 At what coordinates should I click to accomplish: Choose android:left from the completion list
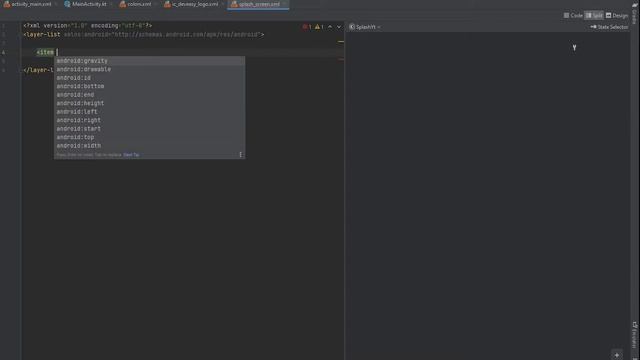pyautogui.click(x=149, y=112)
